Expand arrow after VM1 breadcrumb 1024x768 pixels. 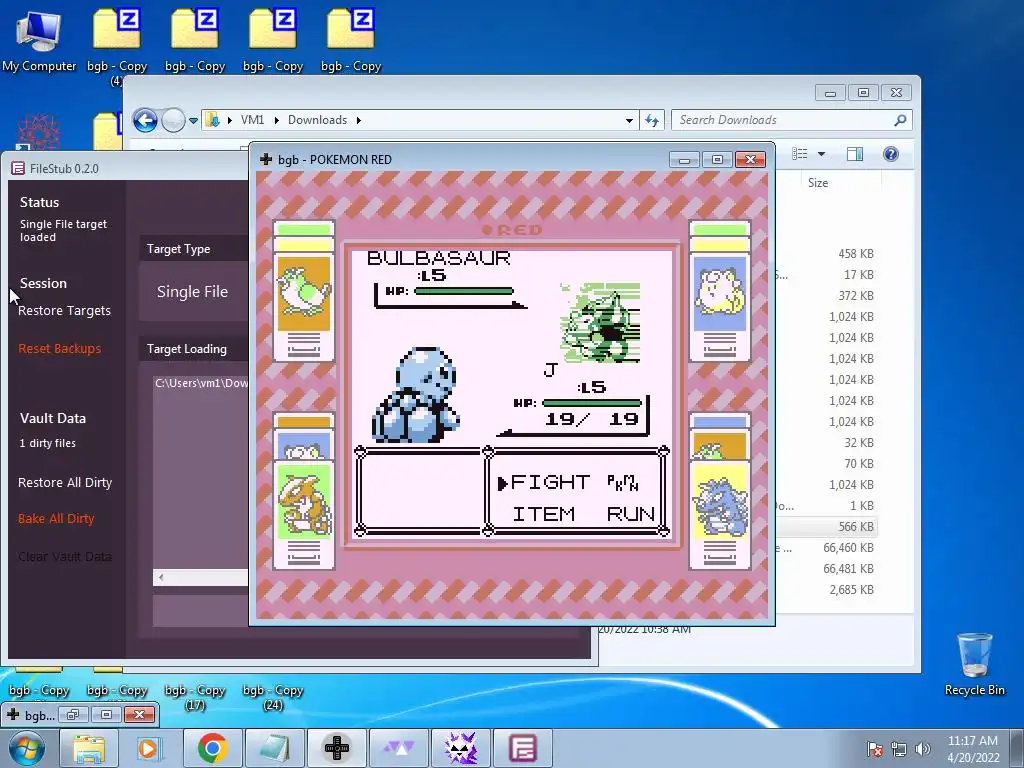pos(276,120)
